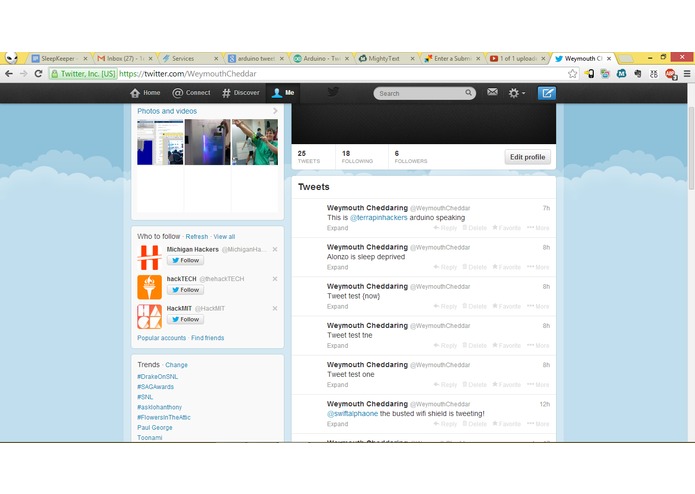The height and width of the screenshot is (494, 695).
Task: Expand the 'Tweet test {now}' tweet
Action: point(337,307)
